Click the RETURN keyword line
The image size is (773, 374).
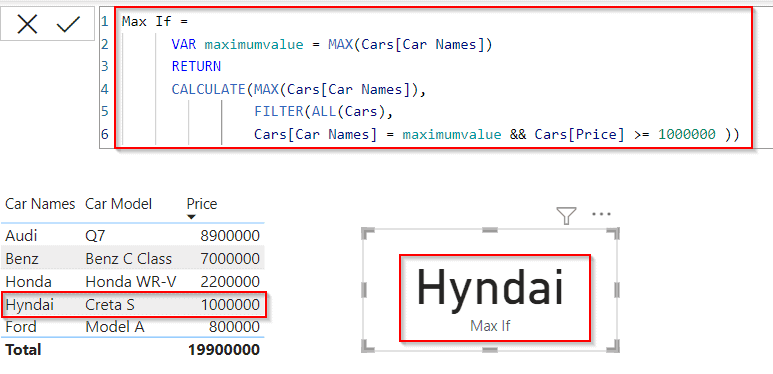pos(196,67)
